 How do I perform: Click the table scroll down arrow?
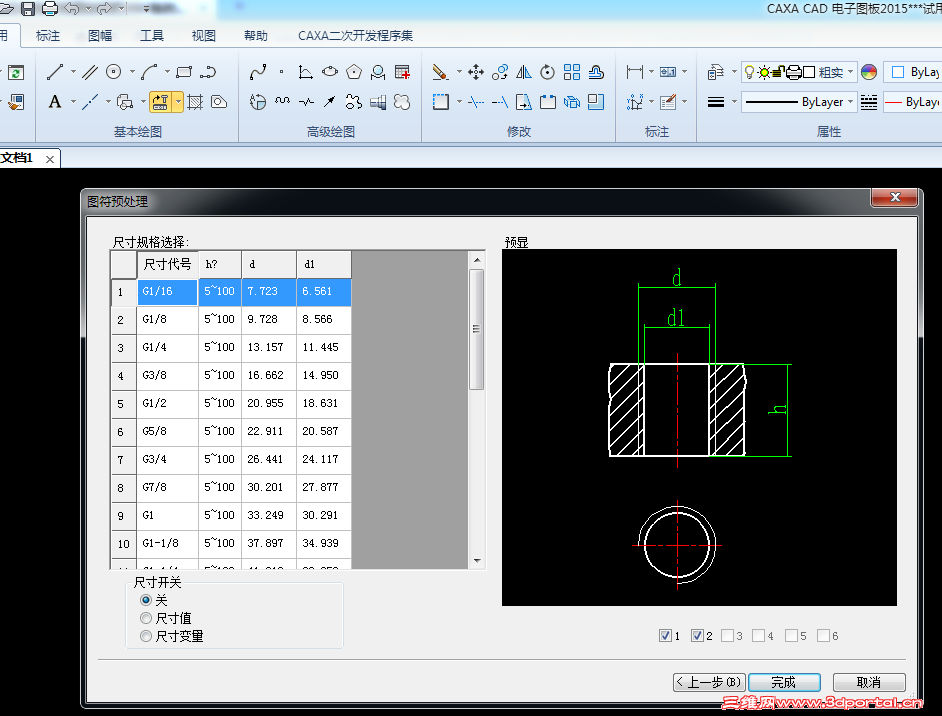pyautogui.click(x=477, y=560)
